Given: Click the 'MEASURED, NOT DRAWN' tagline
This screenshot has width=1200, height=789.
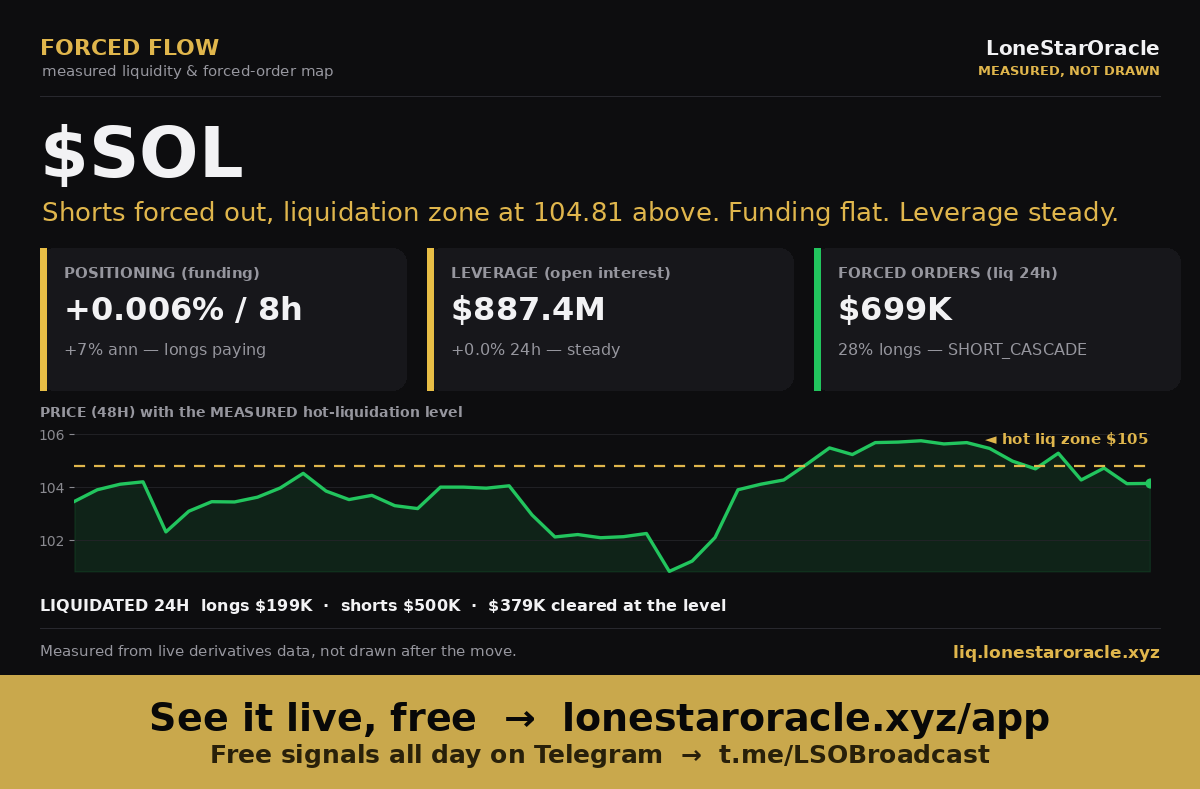Looking at the screenshot, I should tap(1068, 71).
